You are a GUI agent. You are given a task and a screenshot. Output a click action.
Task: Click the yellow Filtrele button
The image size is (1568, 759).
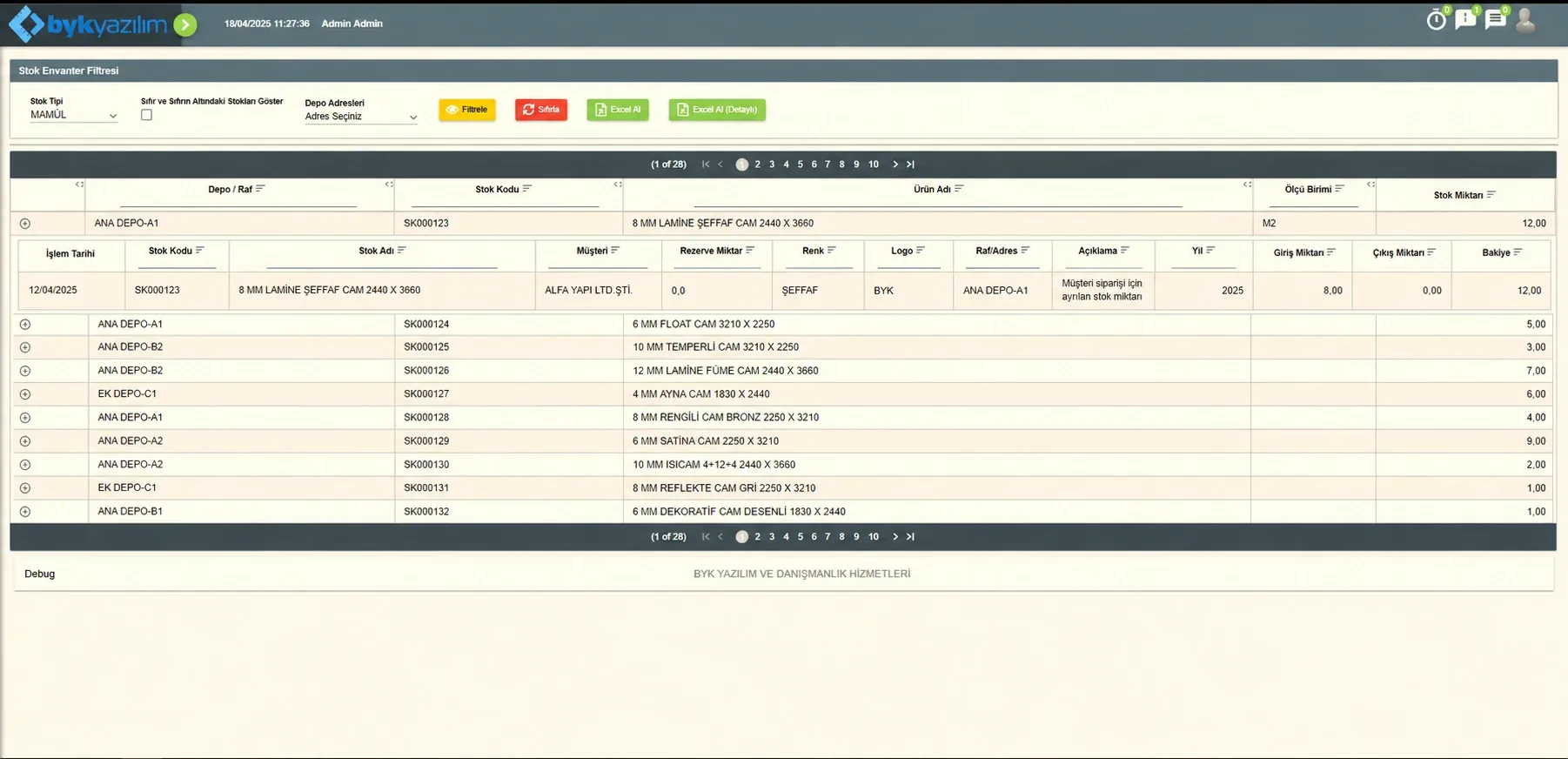coord(467,110)
